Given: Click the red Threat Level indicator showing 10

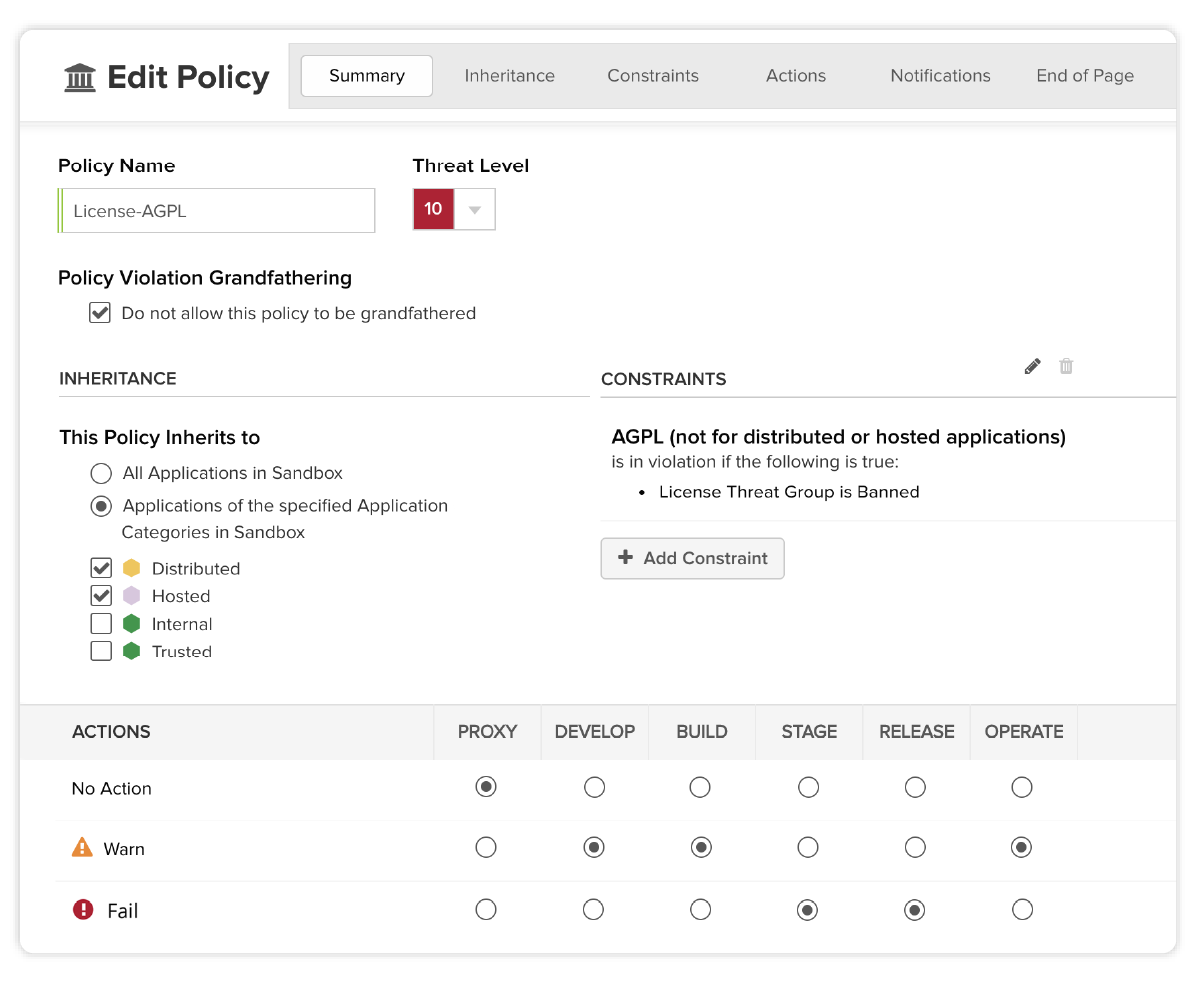Looking at the screenshot, I should 433,209.
